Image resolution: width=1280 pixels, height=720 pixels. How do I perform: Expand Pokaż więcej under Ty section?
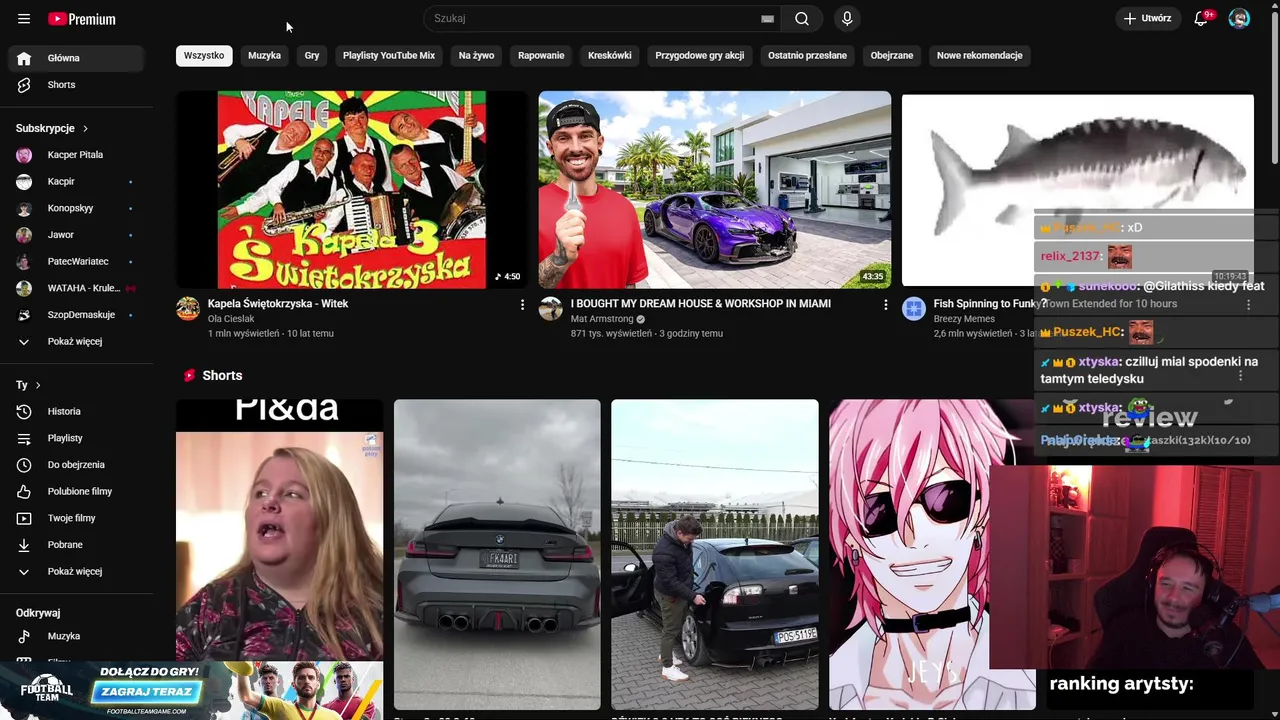point(76,571)
